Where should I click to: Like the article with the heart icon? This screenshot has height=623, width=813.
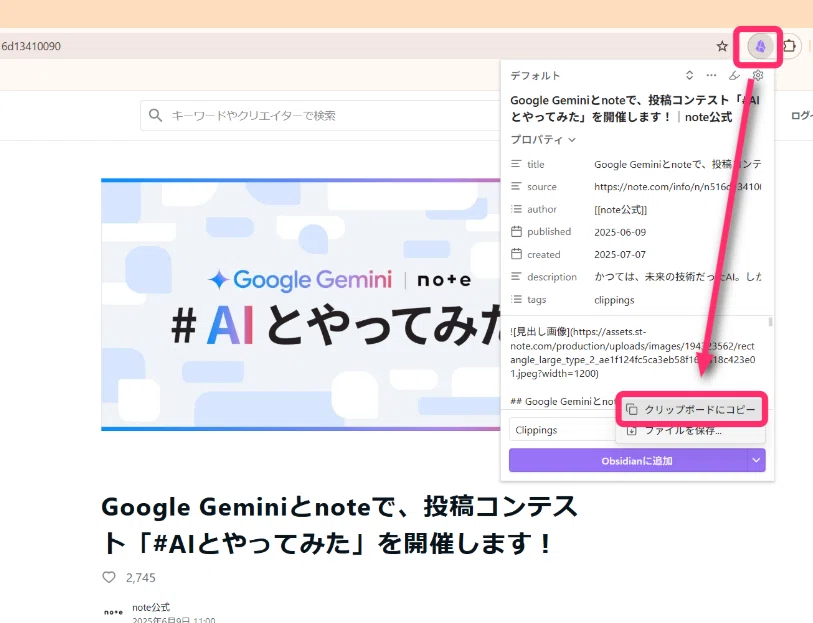[109, 577]
